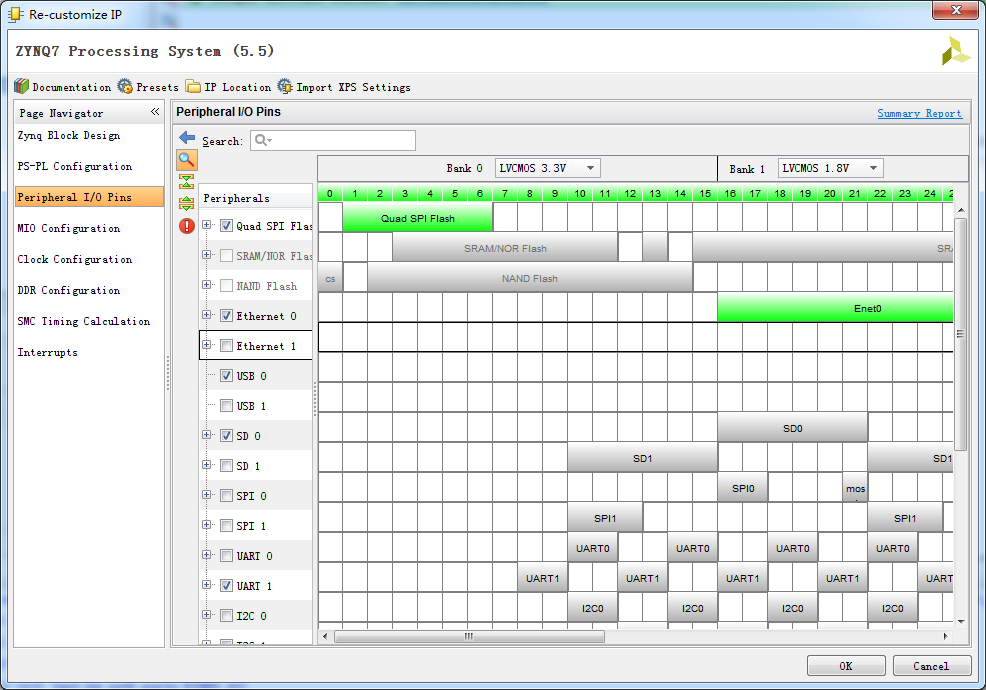Click the vertical scrollbar thumb
986x690 pixels.
tap(960, 333)
